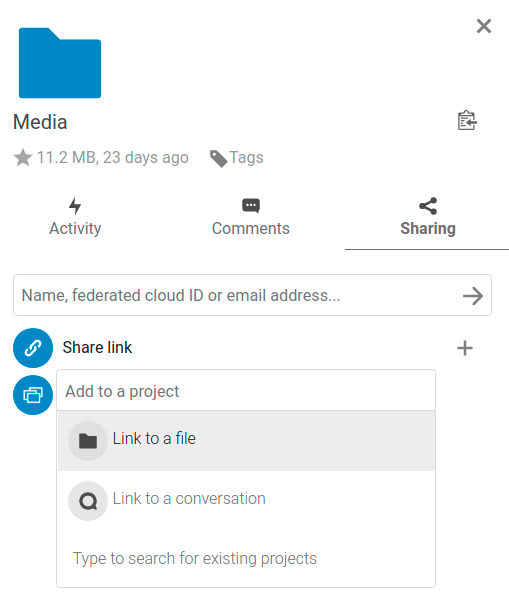Open the Tags label
This screenshot has height=614, width=509.
246,157
